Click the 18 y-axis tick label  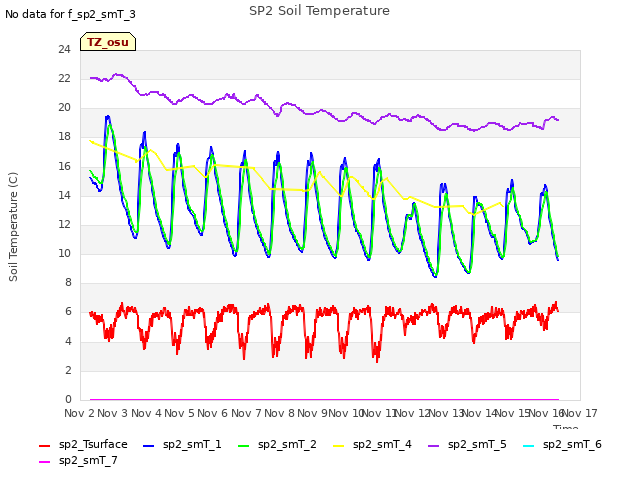pos(64,137)
